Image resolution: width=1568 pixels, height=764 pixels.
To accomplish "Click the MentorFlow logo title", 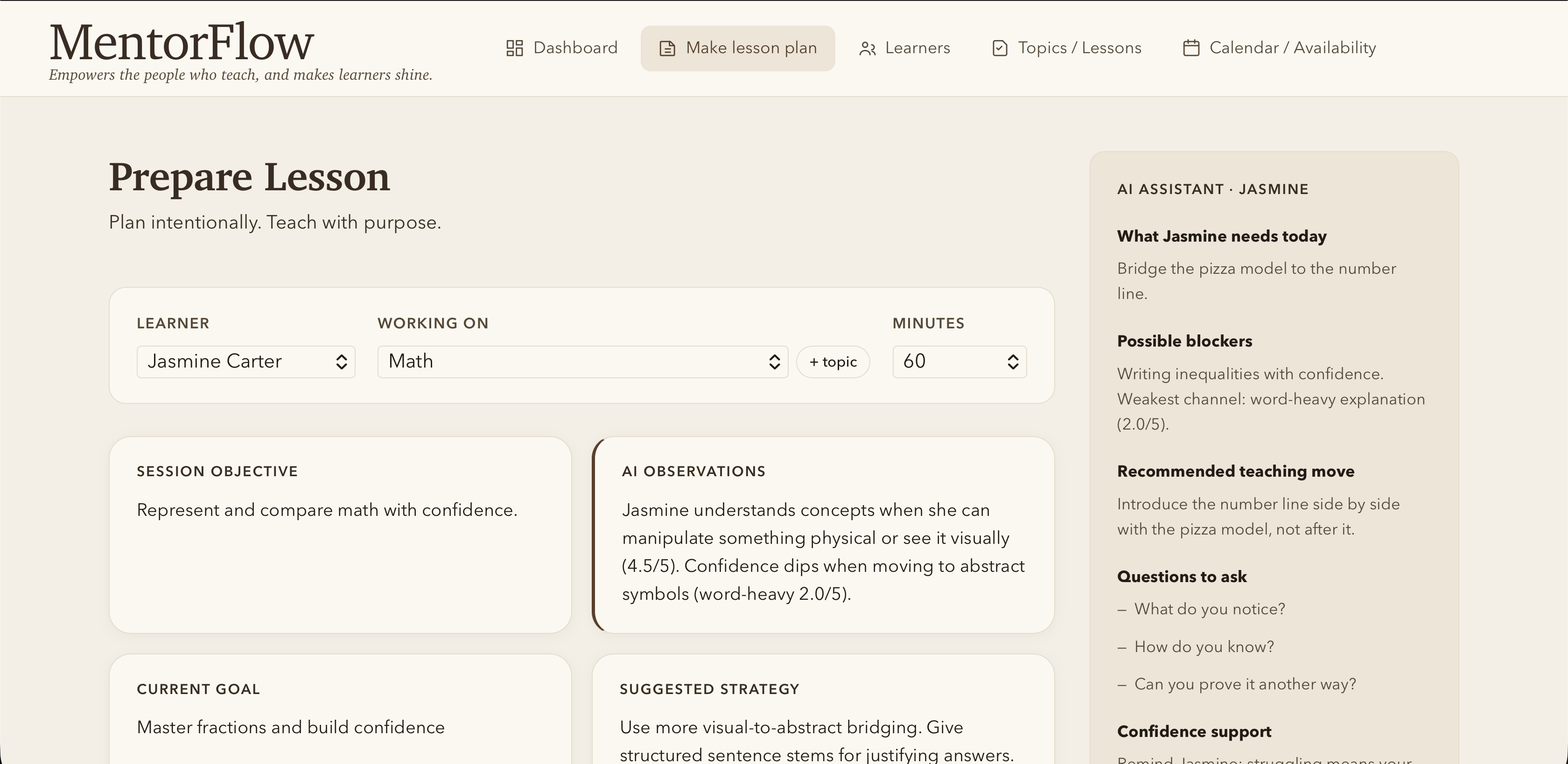I will click(182, 42).
